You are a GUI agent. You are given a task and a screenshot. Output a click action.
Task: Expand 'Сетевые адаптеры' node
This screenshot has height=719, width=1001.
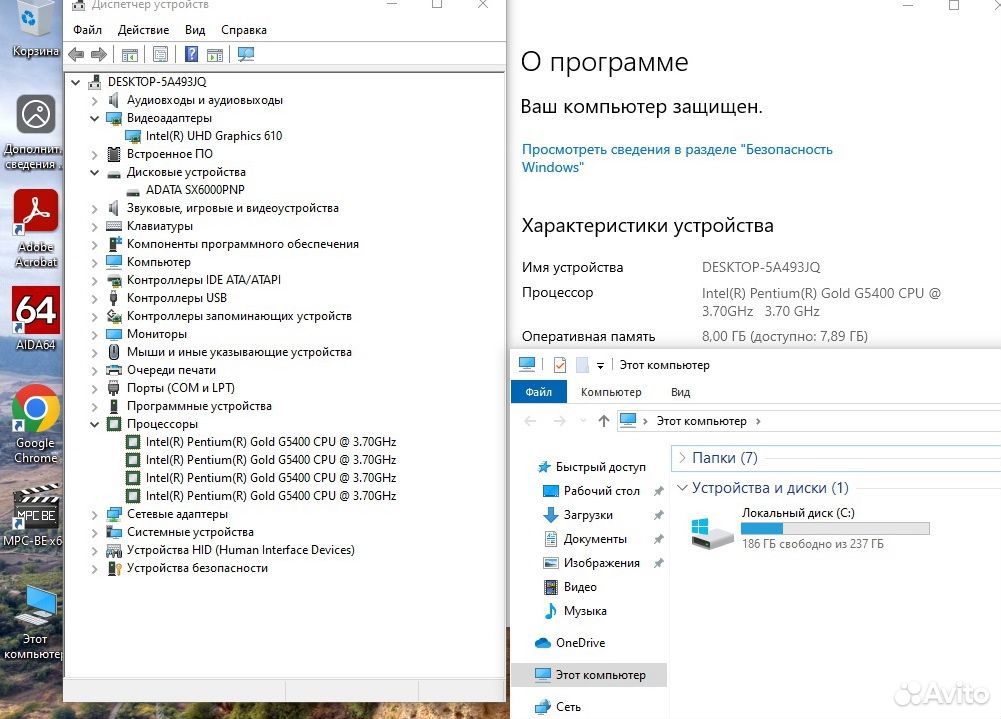[x=94, y=515]
